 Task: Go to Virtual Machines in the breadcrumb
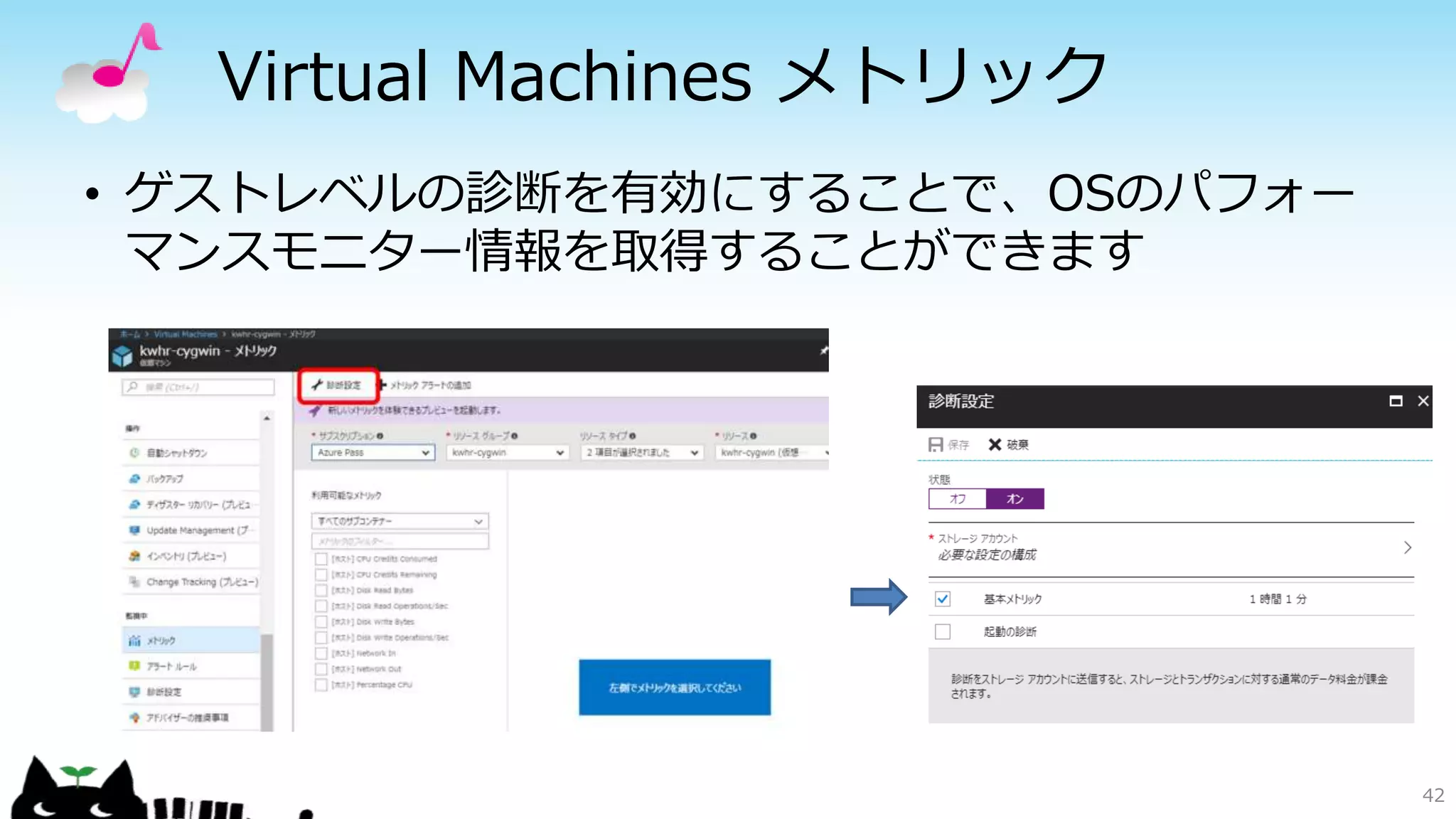point(186,334)
